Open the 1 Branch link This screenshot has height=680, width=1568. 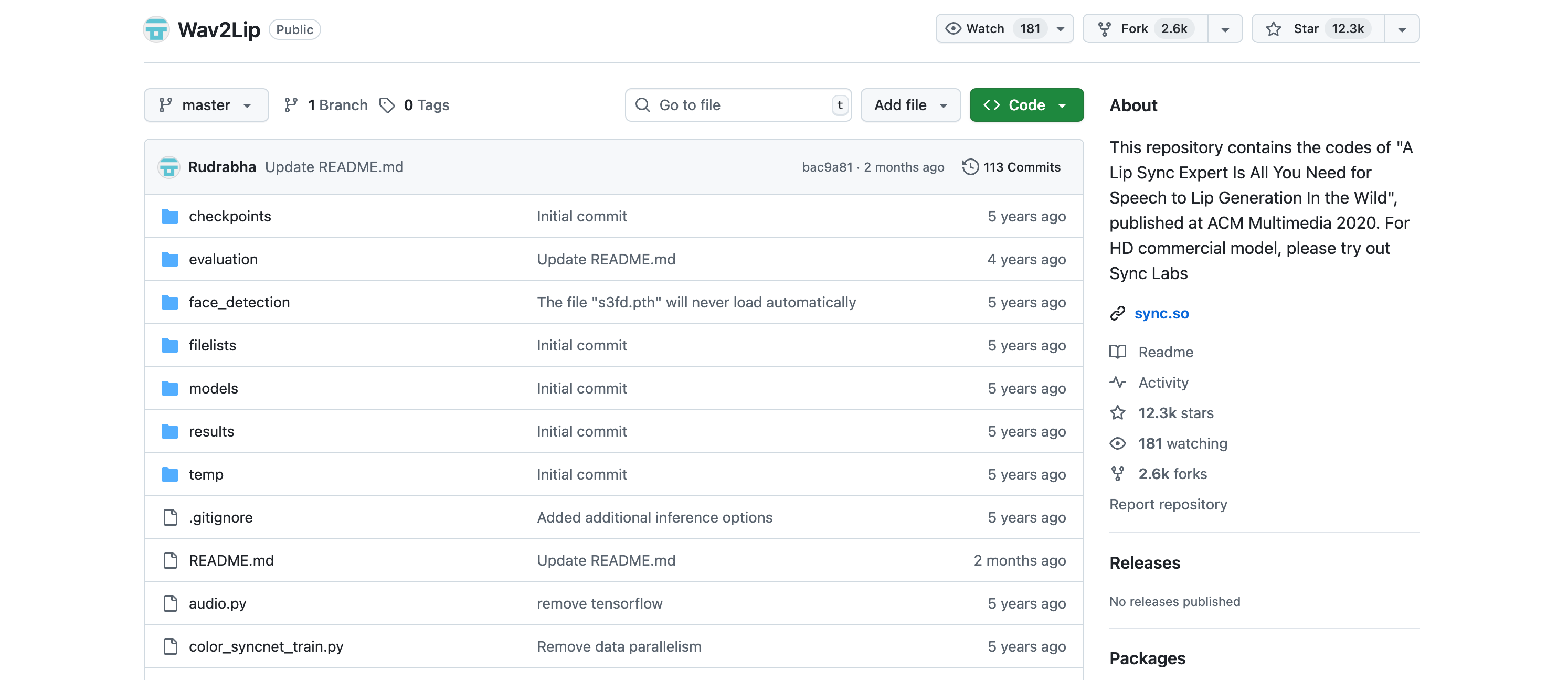(x=326, y=105)
